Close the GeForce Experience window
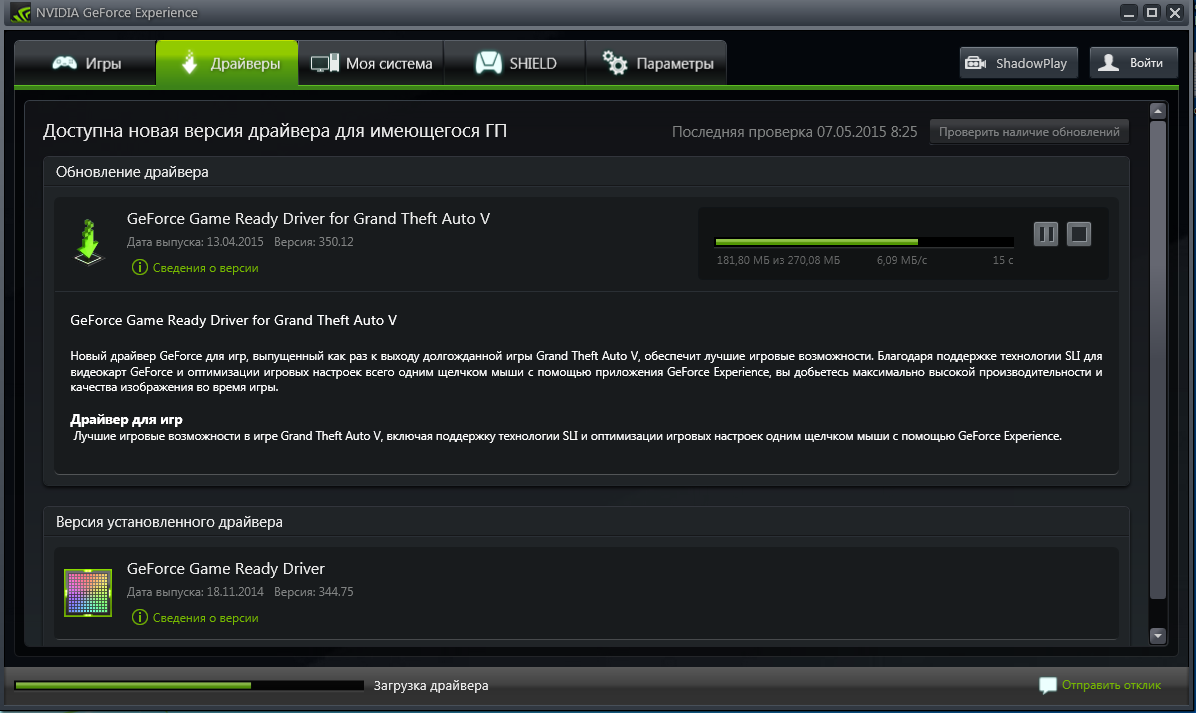This screenshot has width=1196, height=713. pyautogui.click(x=1175, y=12)
